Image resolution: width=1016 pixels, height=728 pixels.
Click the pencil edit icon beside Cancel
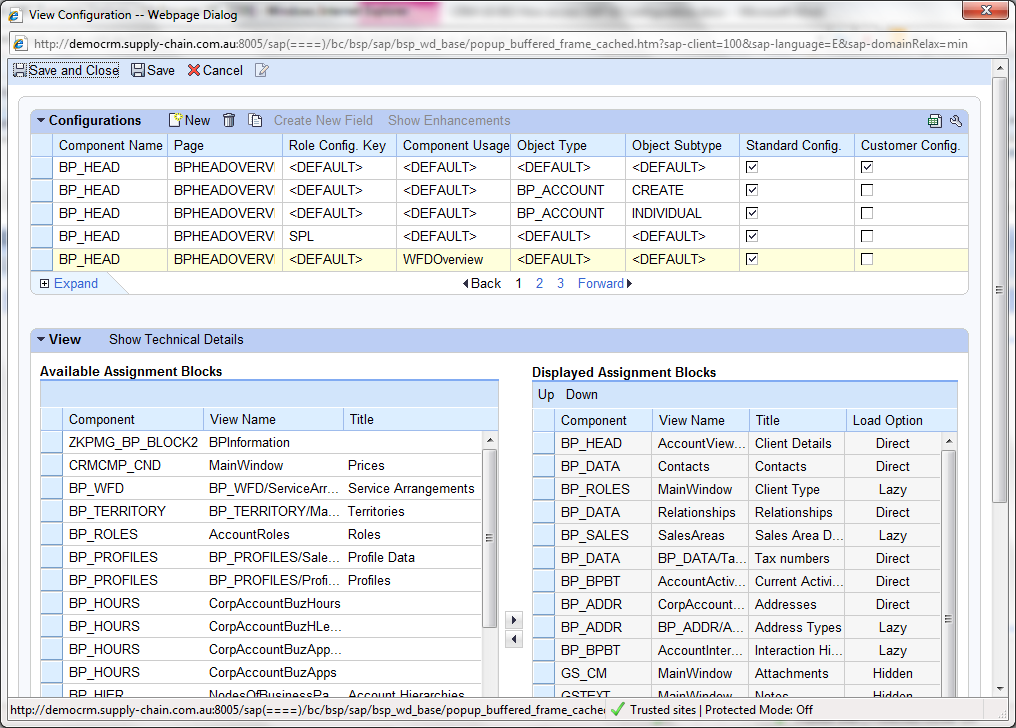tap(262, 70)
